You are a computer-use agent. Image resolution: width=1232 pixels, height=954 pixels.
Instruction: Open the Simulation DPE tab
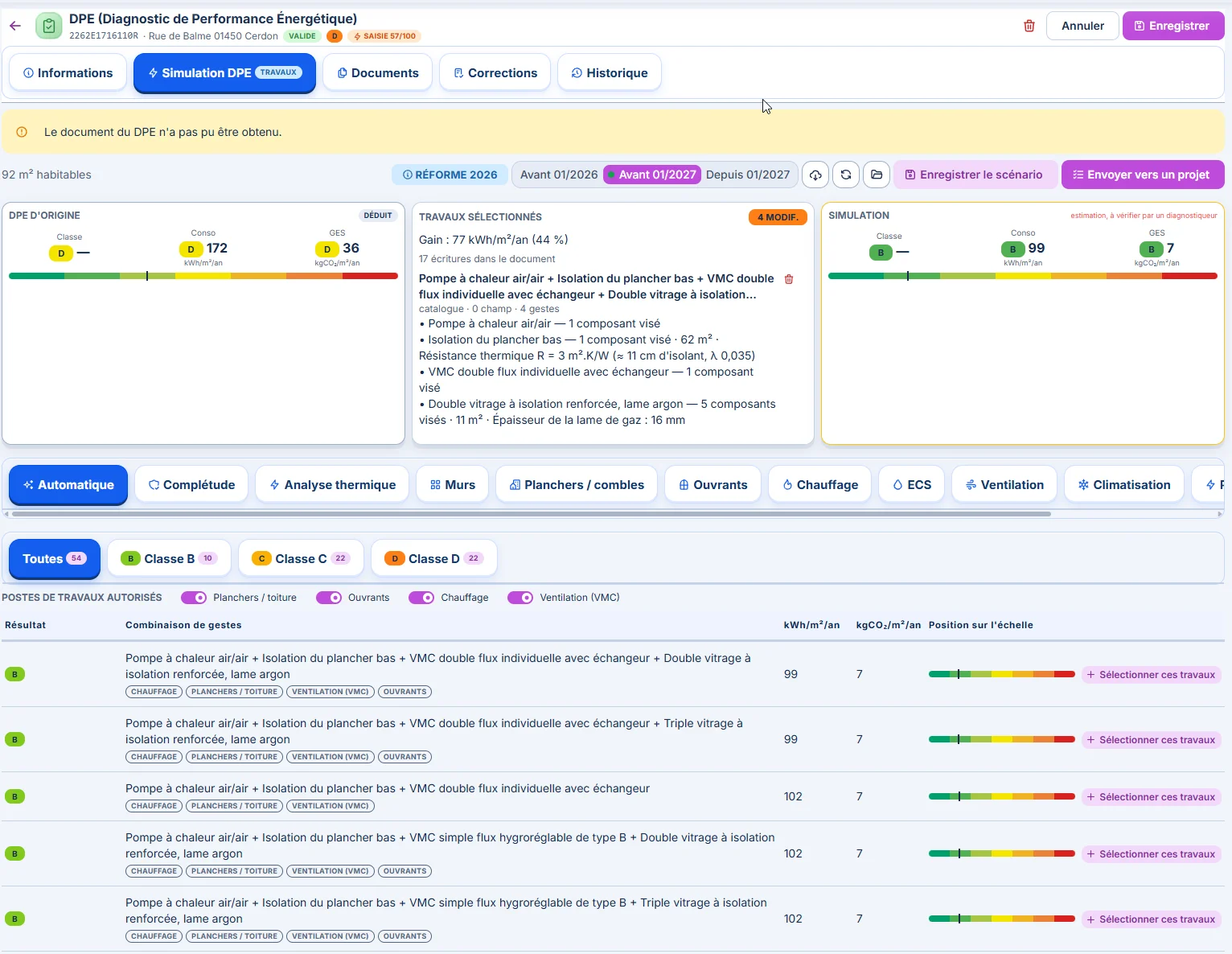[x=224, y=73]
